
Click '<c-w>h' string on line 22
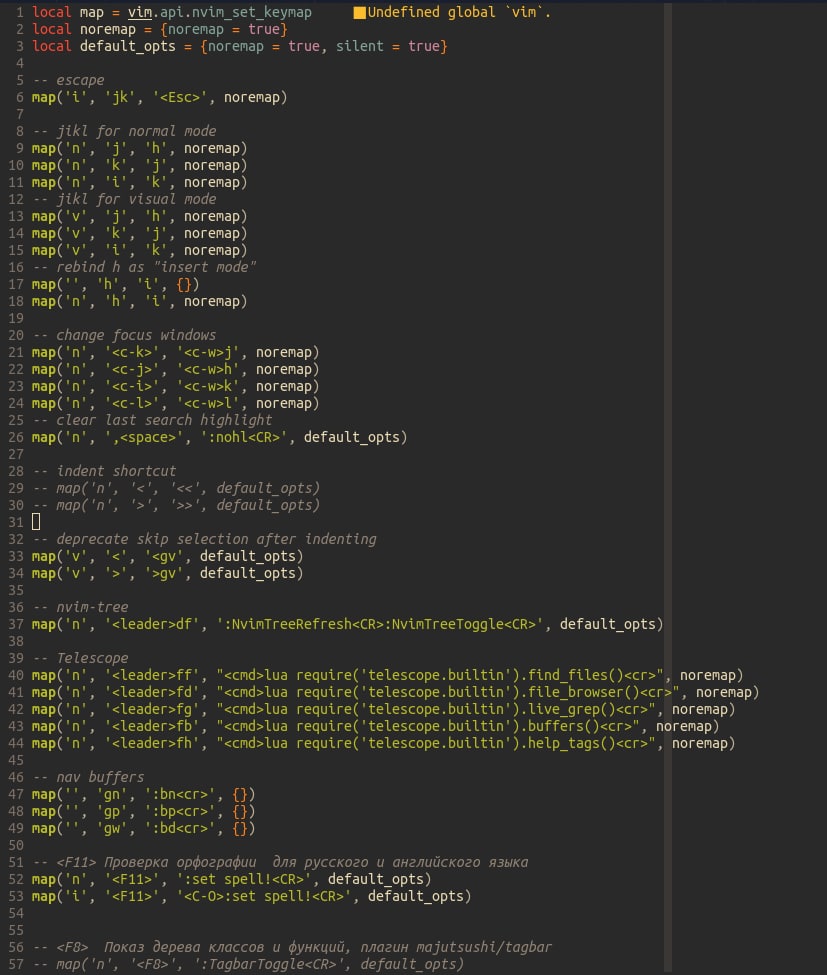click(x=208, y=369)
